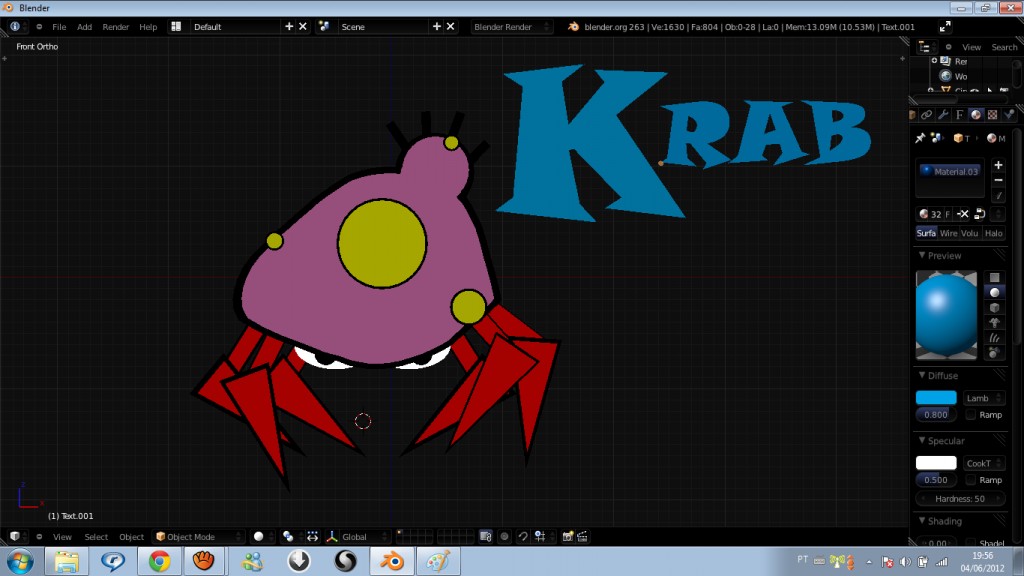The image size is (1024, 576).
Task: Click the render camera icon in viewport header
Action: (x=568, y=537)
